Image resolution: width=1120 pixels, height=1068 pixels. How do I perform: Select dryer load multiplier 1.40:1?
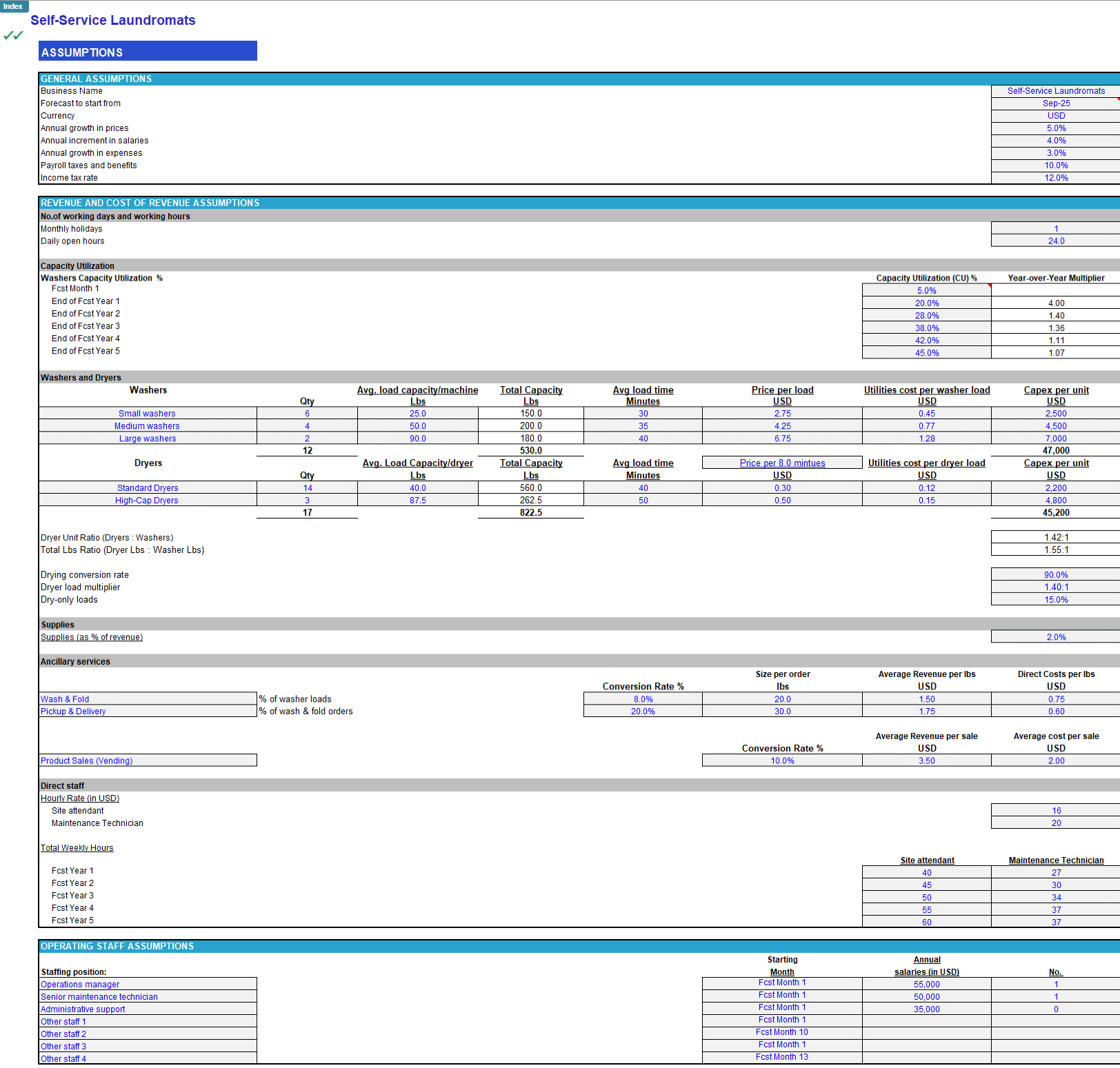click(1055, 587)
